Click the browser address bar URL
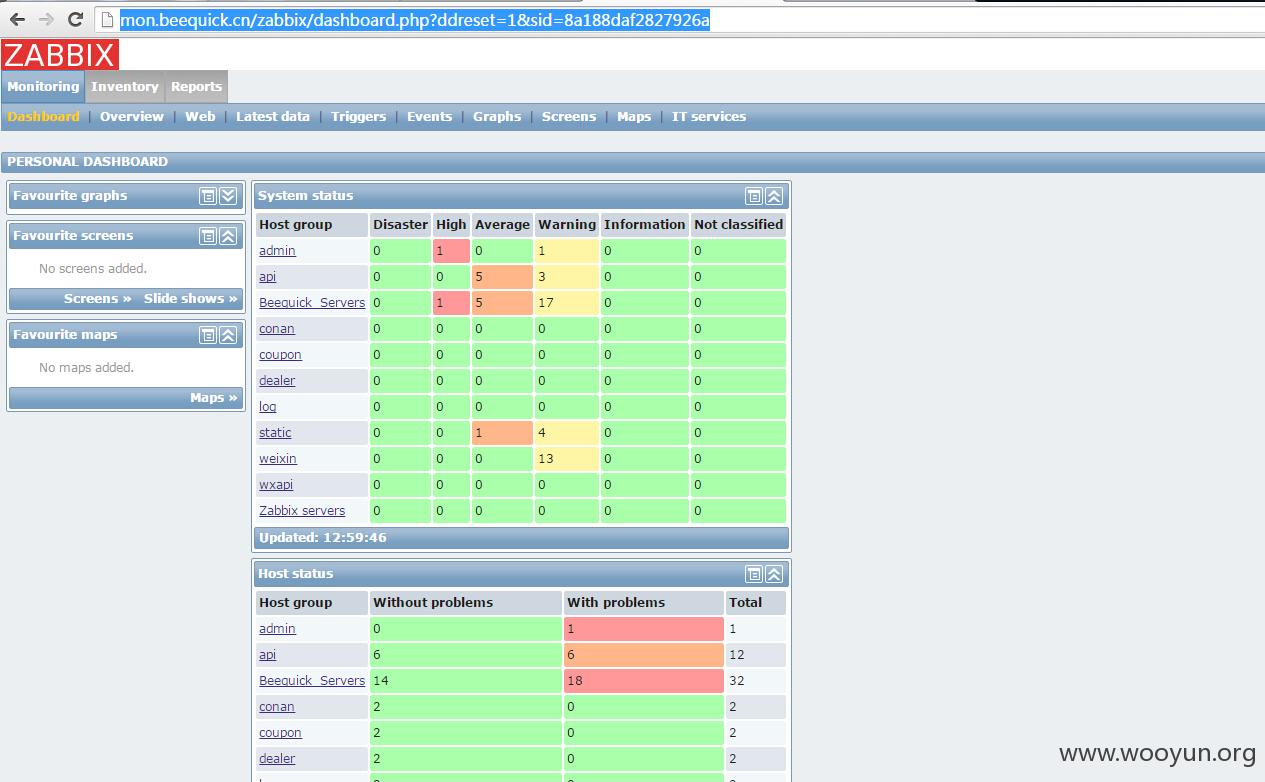The width and height of the screenshot is (1265, 782). (x=415, y=20)
